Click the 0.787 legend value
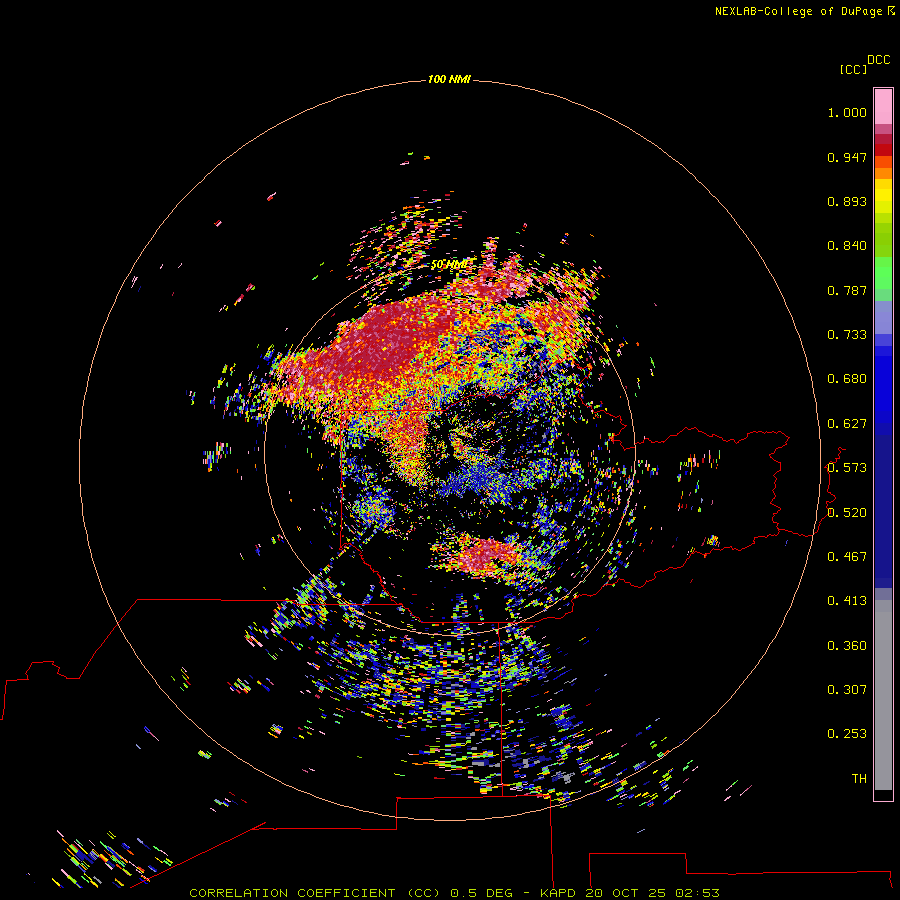 [847, 290]
